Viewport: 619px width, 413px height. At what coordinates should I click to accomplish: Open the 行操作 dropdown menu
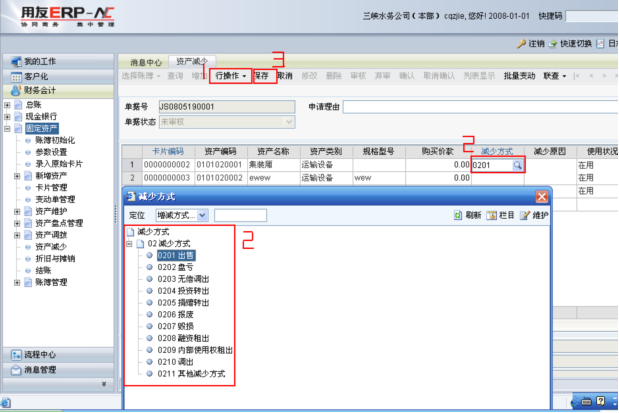pyautogui.click(x=231, y=76)
